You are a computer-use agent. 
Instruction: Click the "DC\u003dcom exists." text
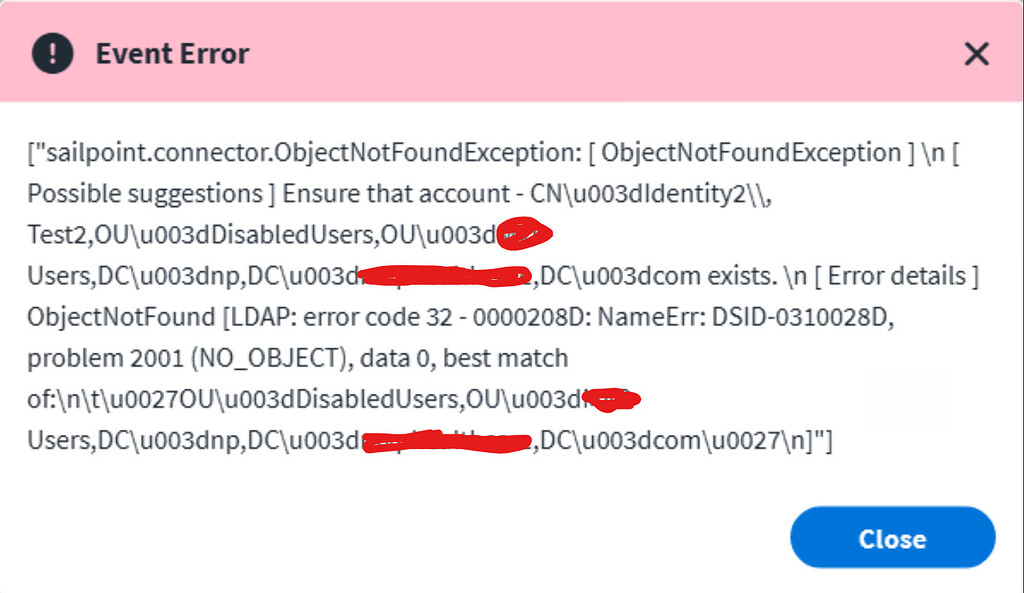coord(631,275)
